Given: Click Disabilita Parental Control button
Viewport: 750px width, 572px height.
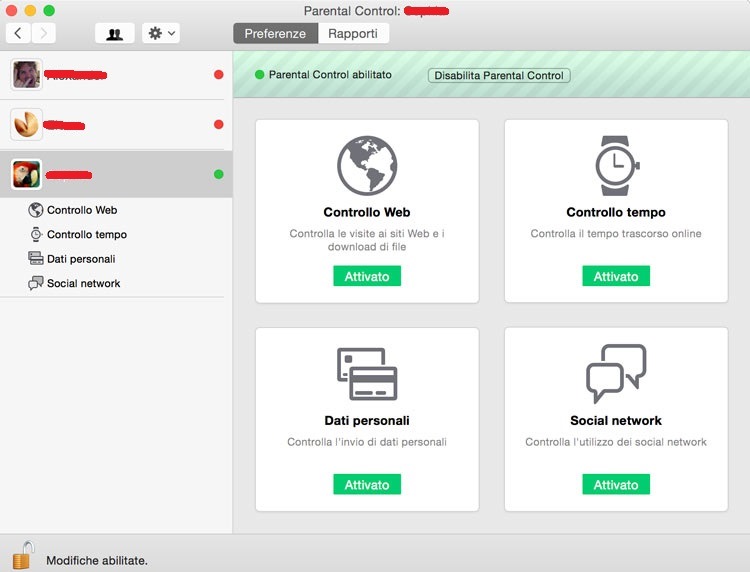Looking at the screenshot, I should pos(499,76).
